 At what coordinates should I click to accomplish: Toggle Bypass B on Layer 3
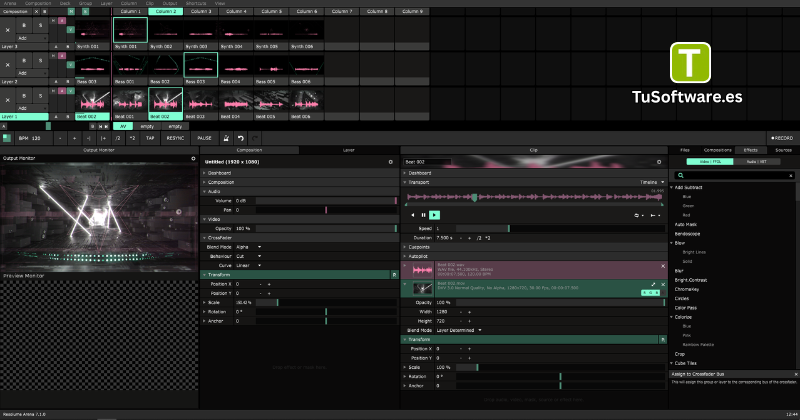pos(24,26)
